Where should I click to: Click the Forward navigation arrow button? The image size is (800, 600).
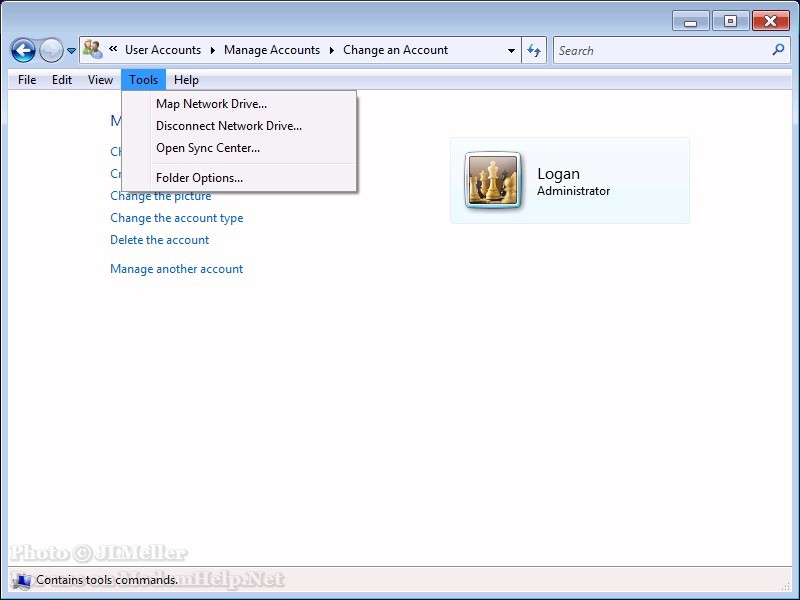[x=50, y=50]
